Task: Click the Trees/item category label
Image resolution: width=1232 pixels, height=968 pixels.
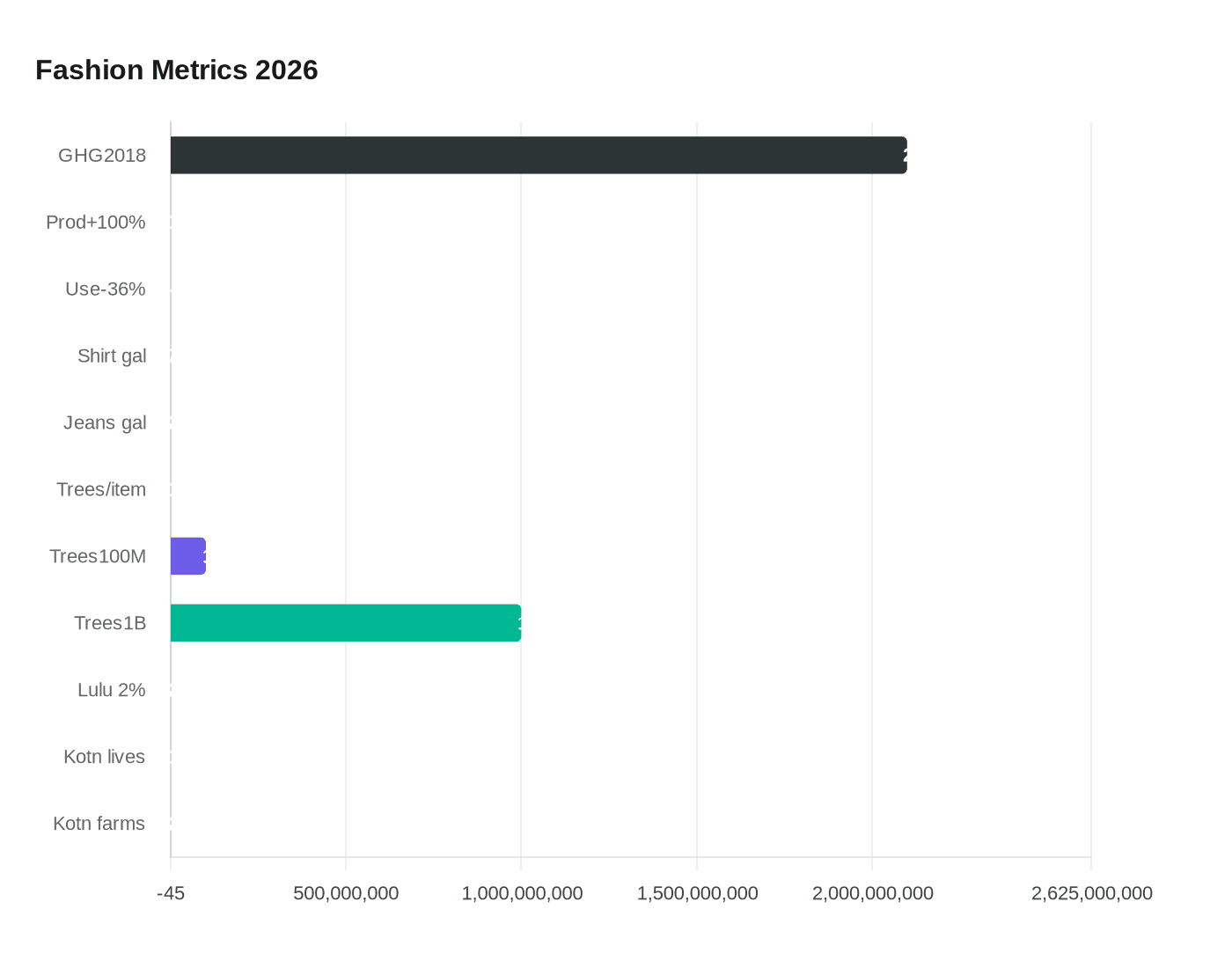Action: pos(101,489)
